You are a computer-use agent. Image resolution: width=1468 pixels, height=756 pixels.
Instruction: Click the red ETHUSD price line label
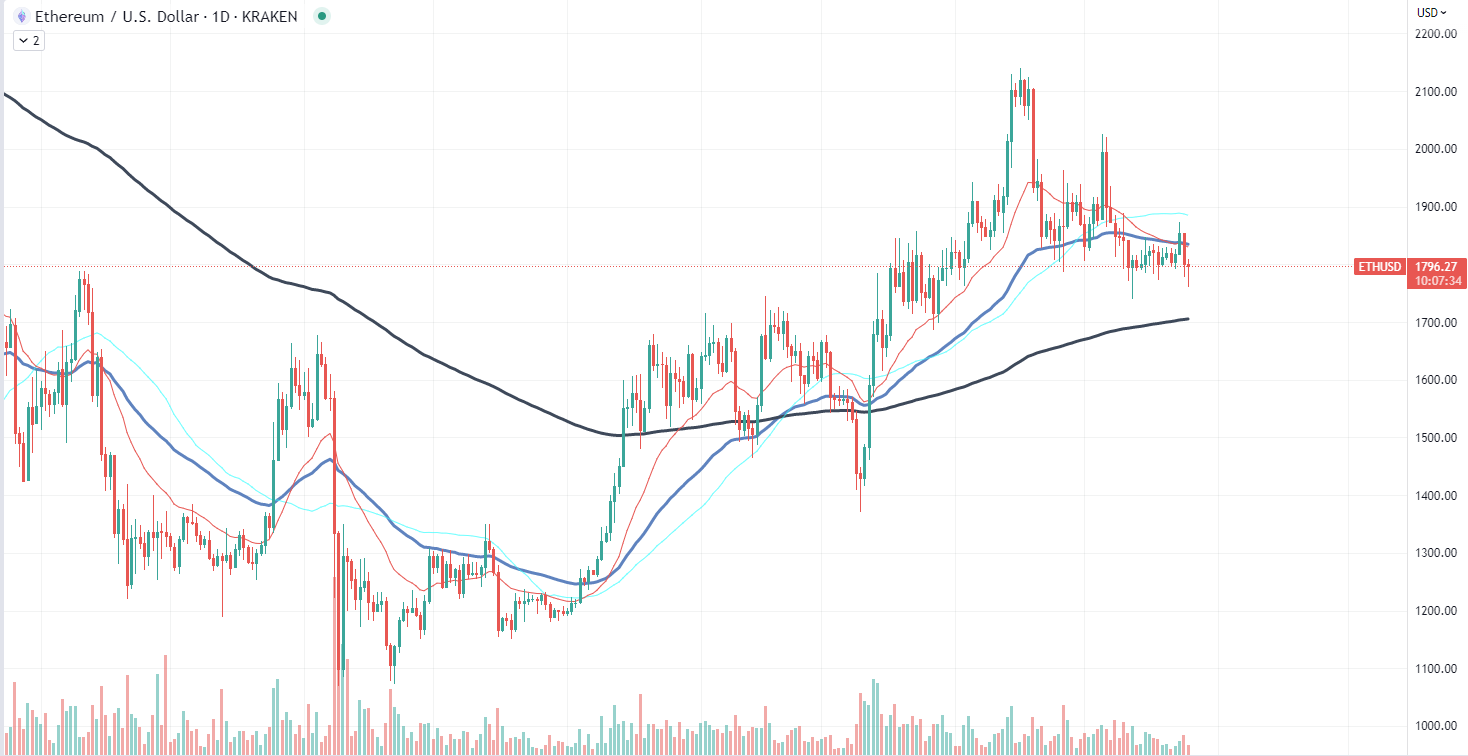click(x=1379, y=267)
